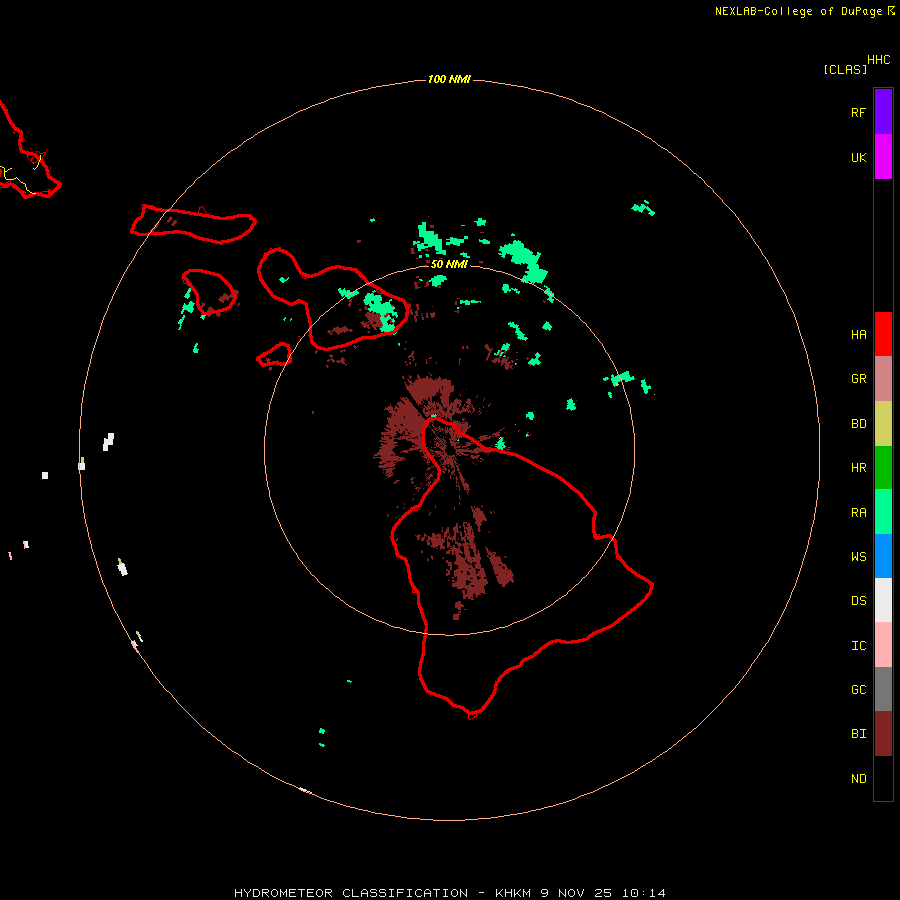
Task: Click the Hydrometeor Classification KHKM caption
Action: pos(450,893)
